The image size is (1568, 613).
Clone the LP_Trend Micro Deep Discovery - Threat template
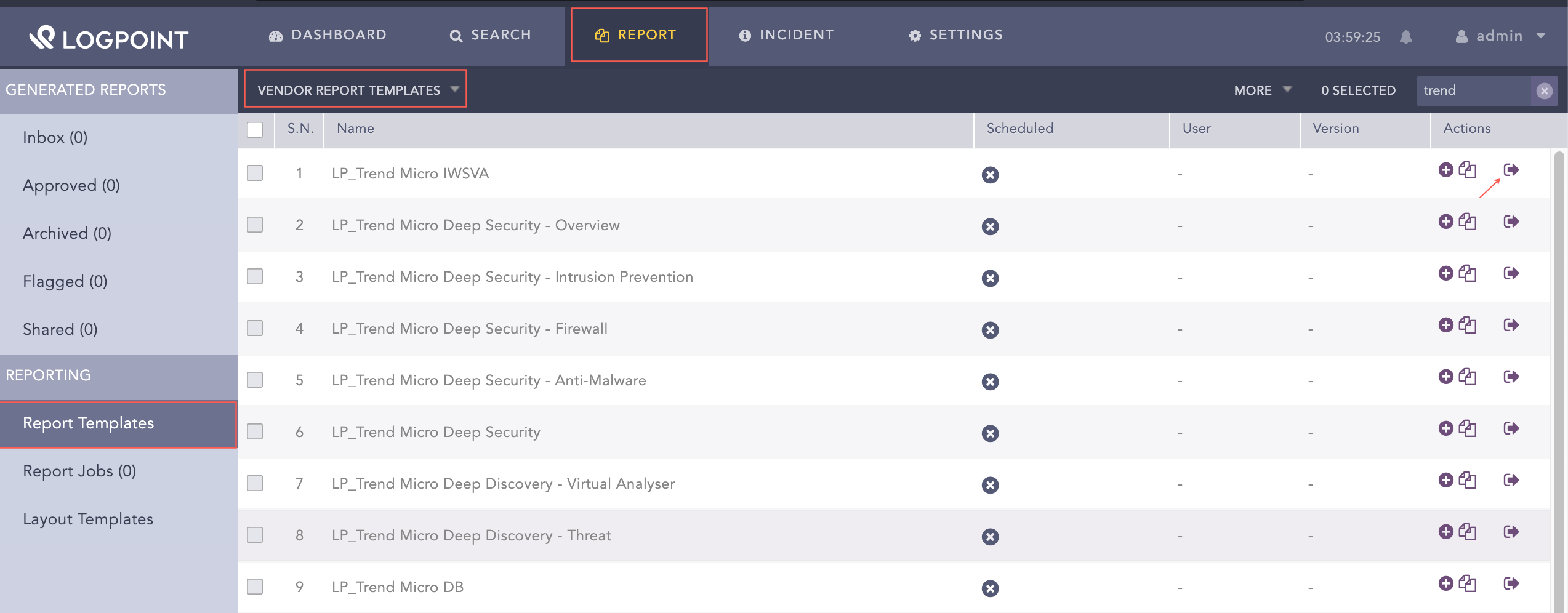(1468, 532)
